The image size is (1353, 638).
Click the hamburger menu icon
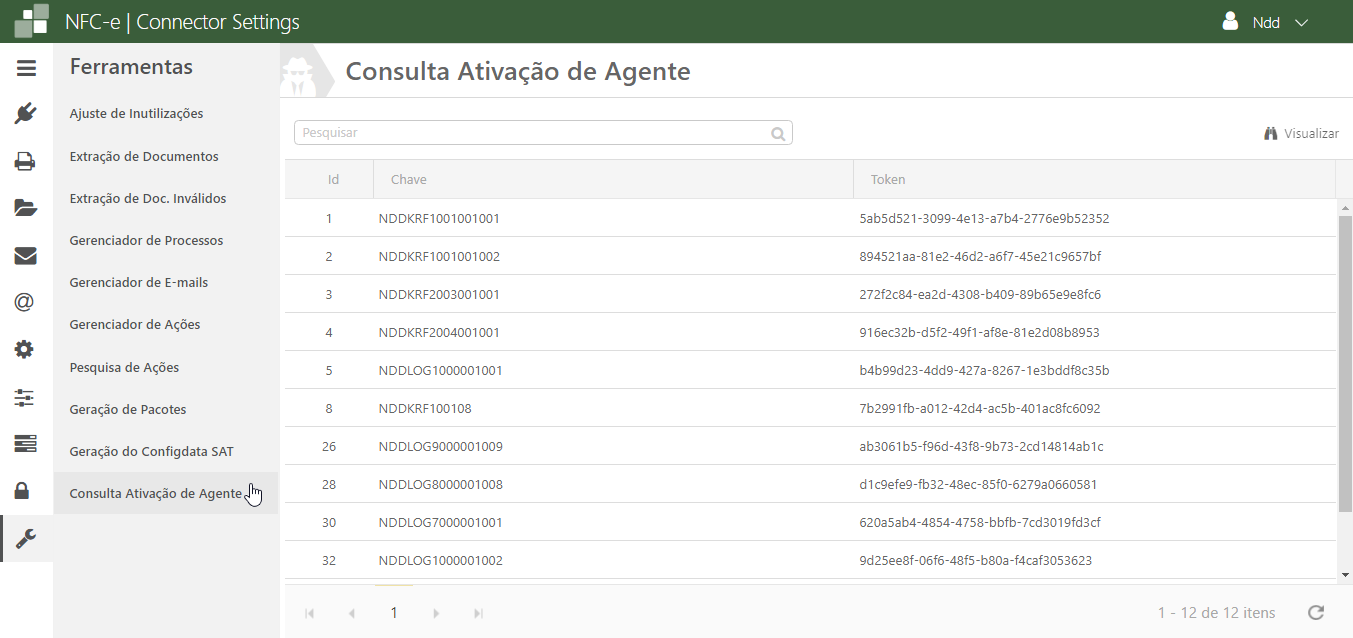point(26,68)
